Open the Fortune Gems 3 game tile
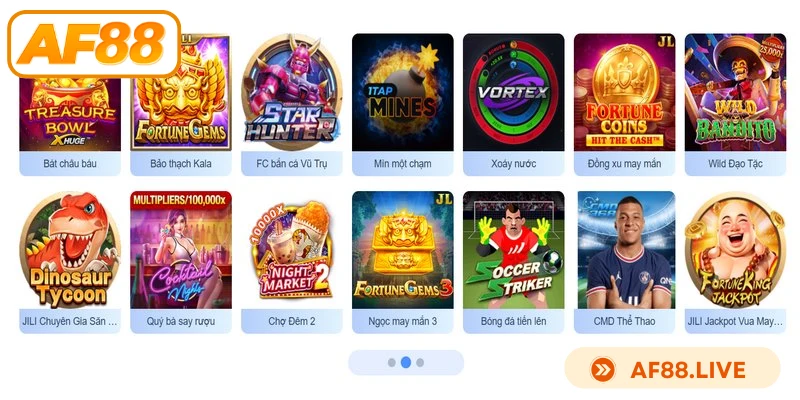This screenshot has width=800, height=400. tap(403, 250)
